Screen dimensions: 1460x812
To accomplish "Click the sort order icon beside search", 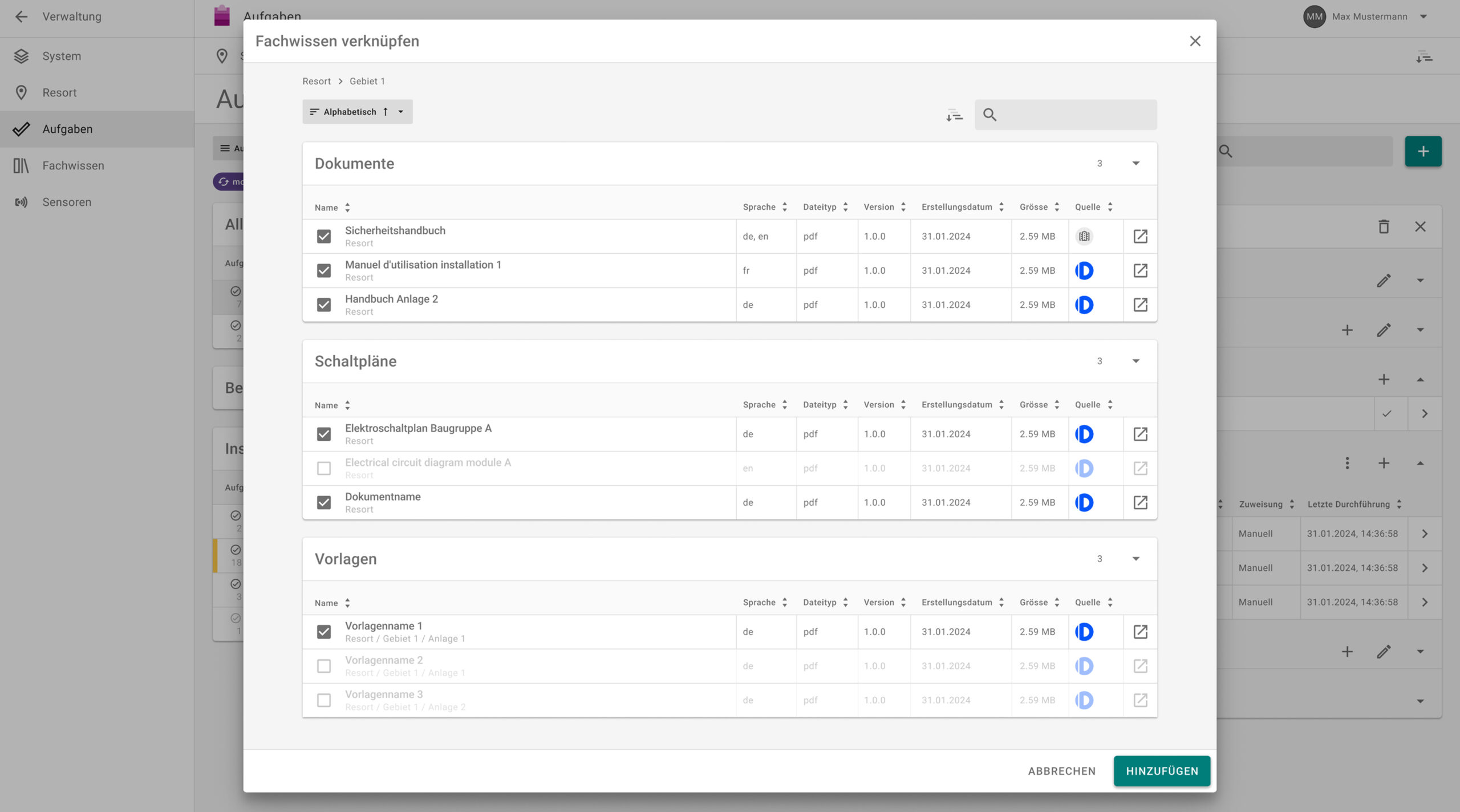I will tap(954, 115).
